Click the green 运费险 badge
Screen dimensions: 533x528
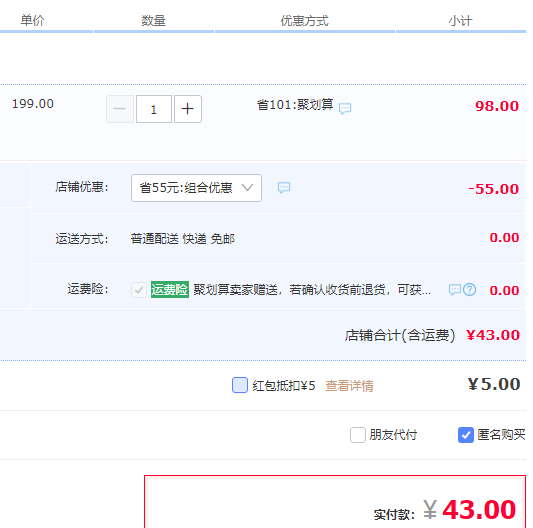(x=170, y=290)
